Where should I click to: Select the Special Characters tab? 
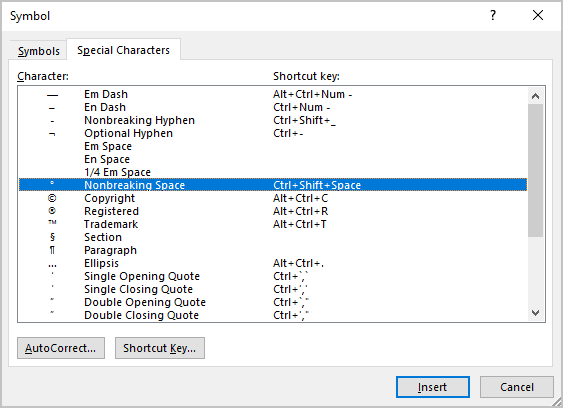pos(124,50)
